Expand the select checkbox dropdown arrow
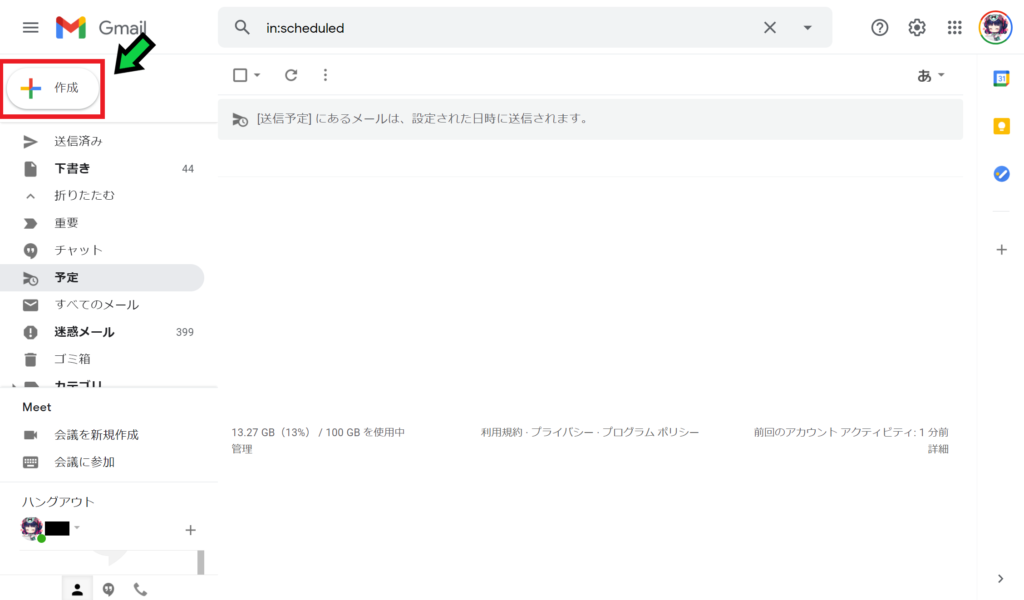 (257, 75)
